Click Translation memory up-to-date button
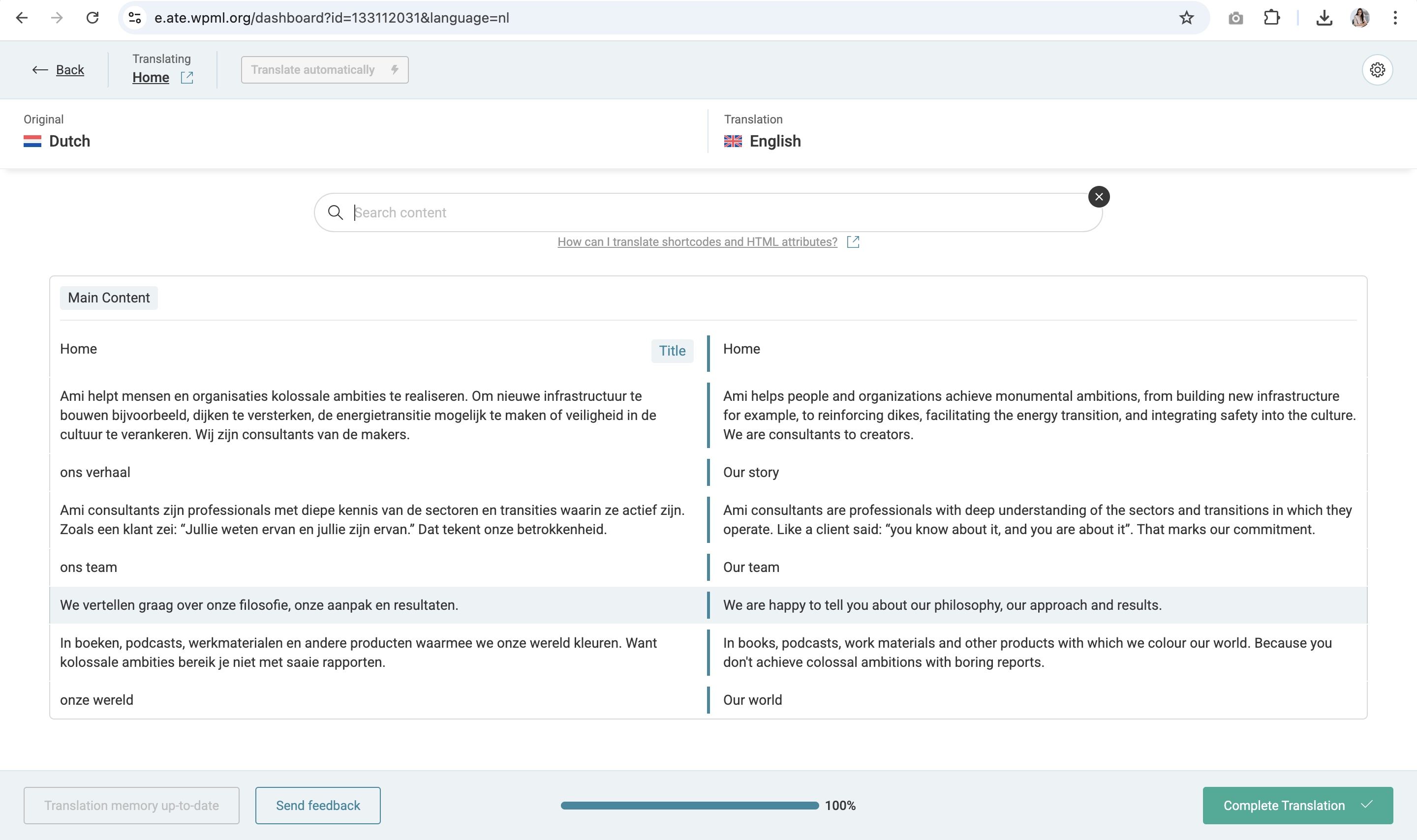Viewport: 1417px width, 840px height. [131, 805]
